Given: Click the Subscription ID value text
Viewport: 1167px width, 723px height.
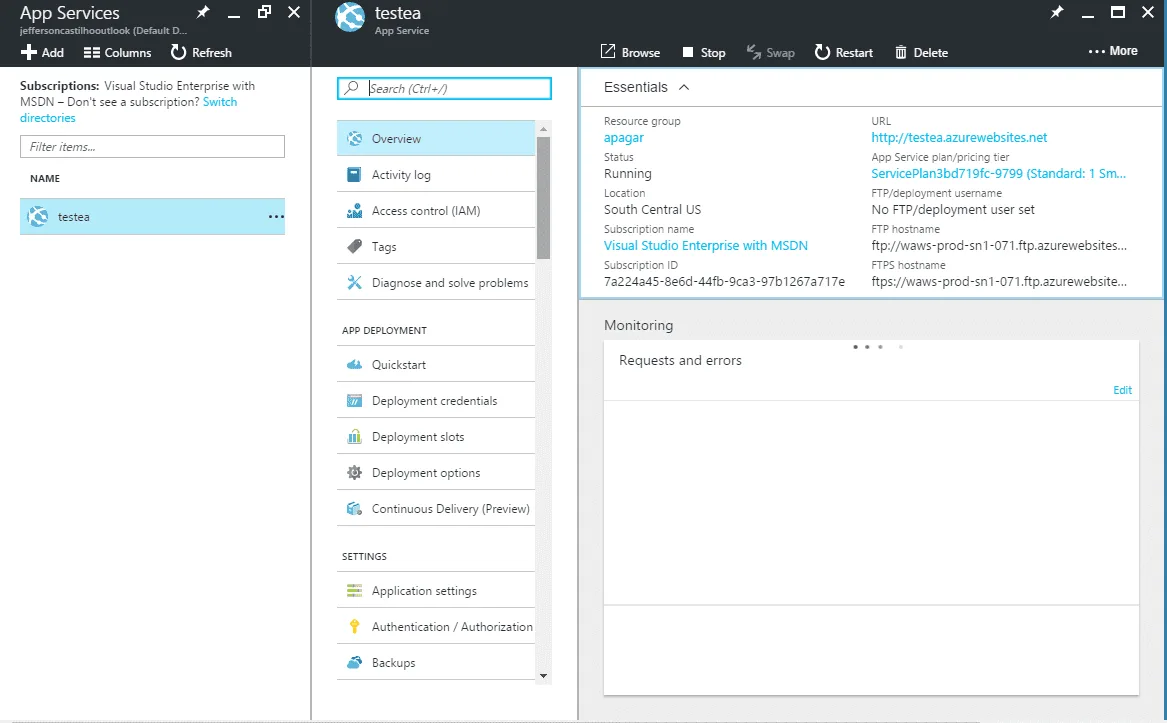Looking at the screenshot, I should pyautogui.click(x=724, y=281).
